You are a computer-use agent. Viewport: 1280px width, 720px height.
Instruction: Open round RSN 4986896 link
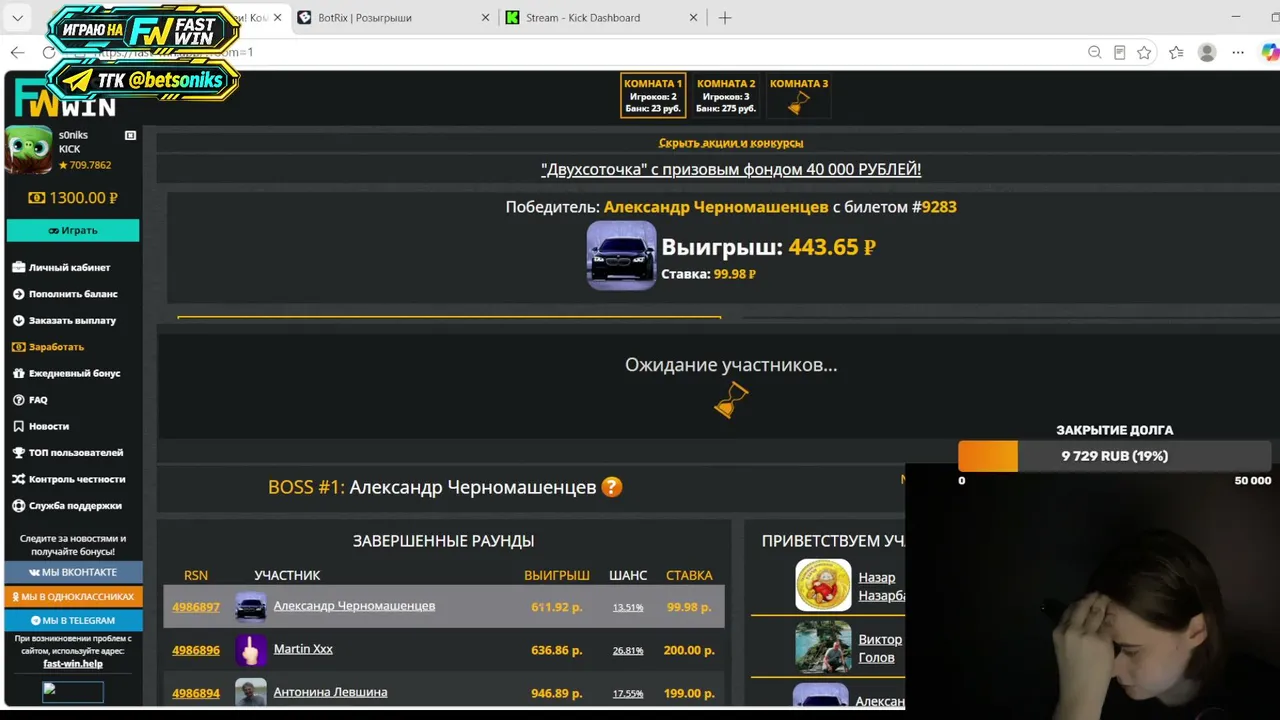(x=196, y=650)
